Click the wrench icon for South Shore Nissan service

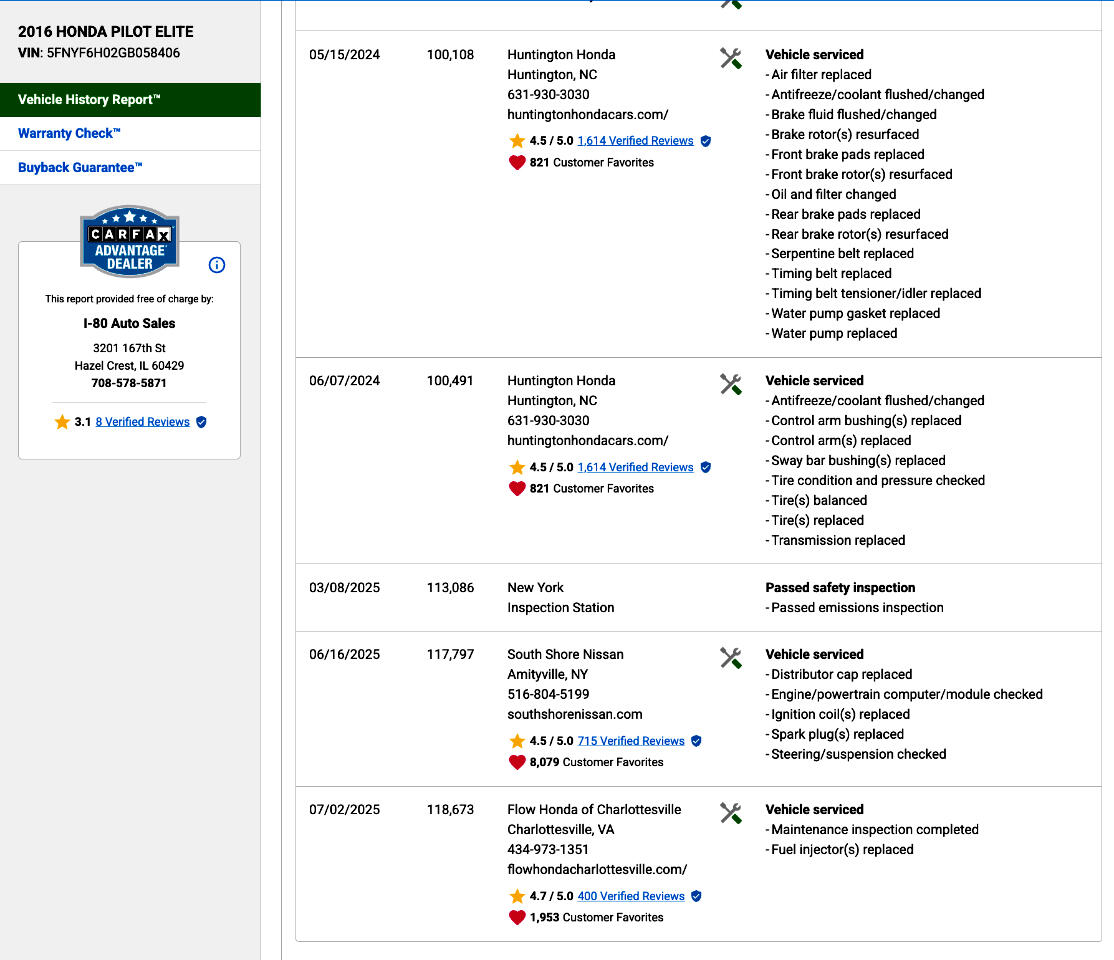(731, 658)
